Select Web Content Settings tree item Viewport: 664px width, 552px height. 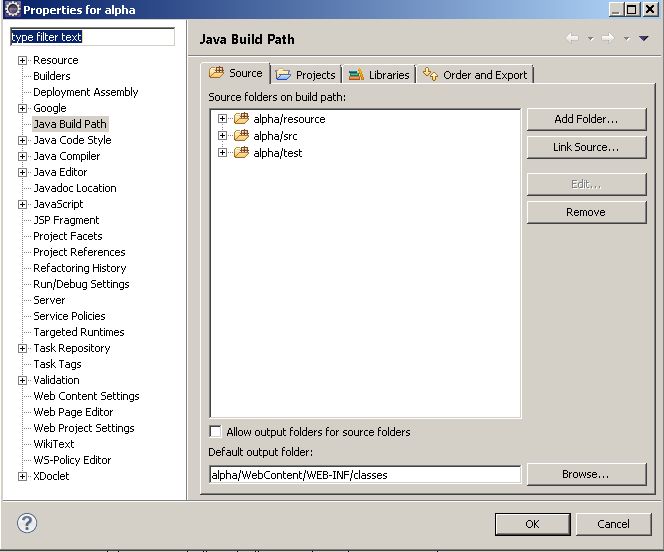point(86,396)
